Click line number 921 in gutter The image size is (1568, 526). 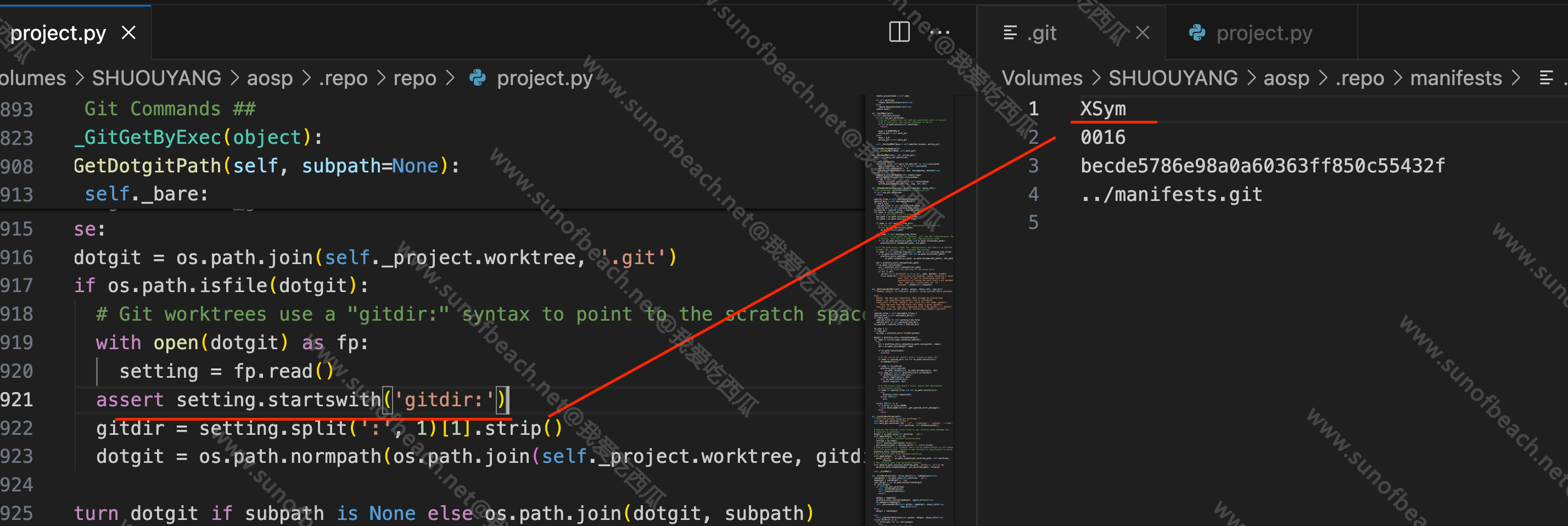pyautogui.click(x=17, y=399)
